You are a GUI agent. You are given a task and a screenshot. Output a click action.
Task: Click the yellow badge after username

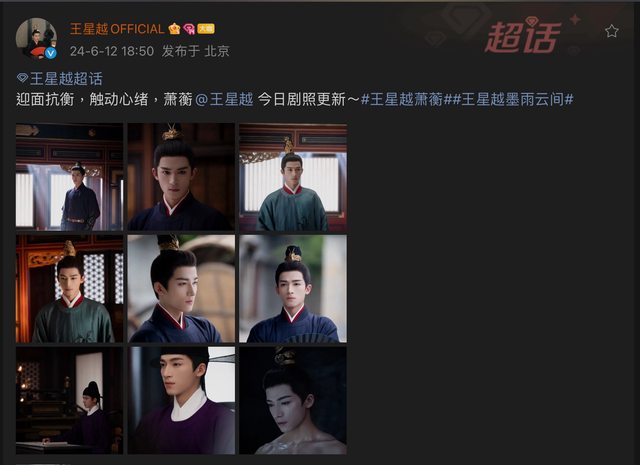[206, 29]
